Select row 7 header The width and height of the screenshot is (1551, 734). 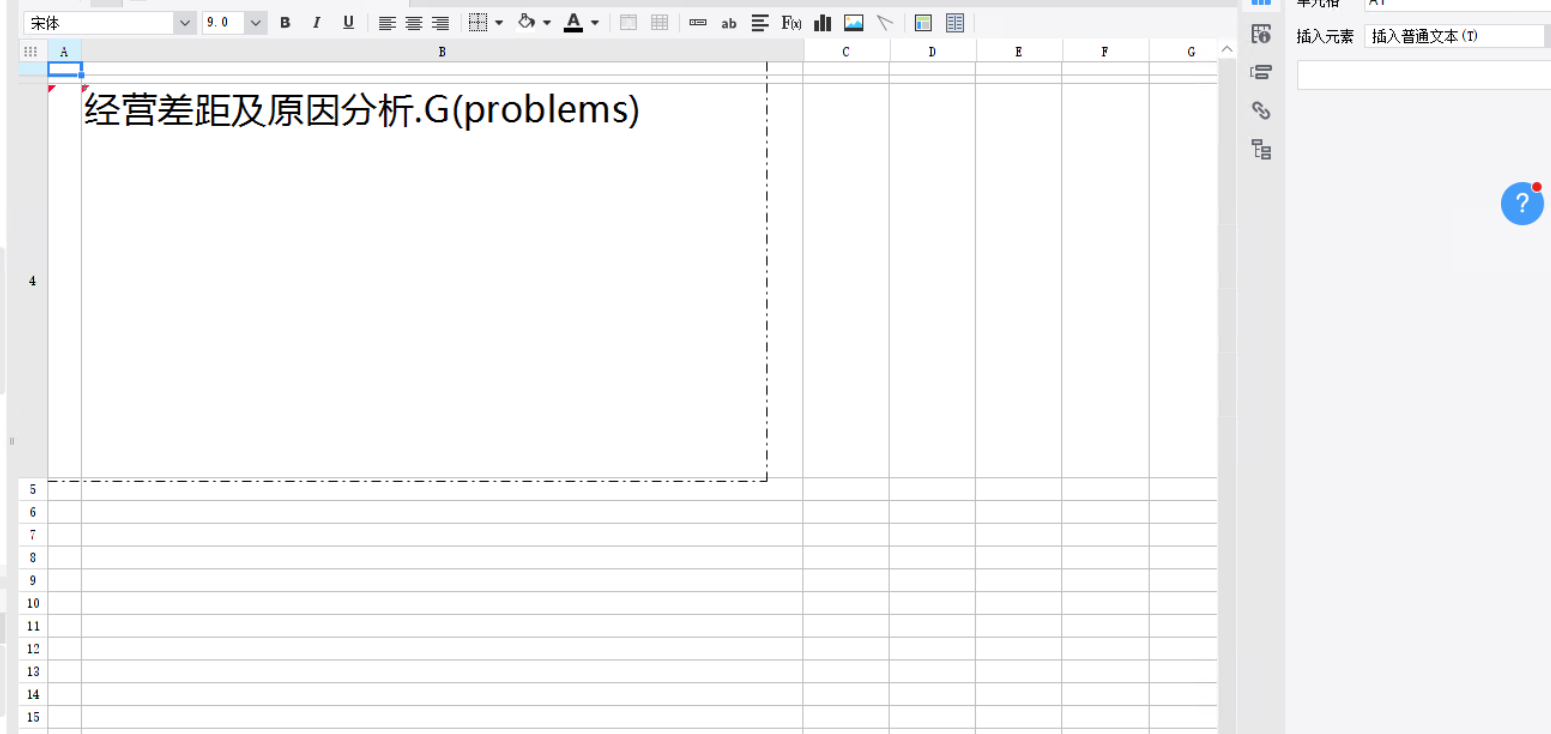[33, 535]
